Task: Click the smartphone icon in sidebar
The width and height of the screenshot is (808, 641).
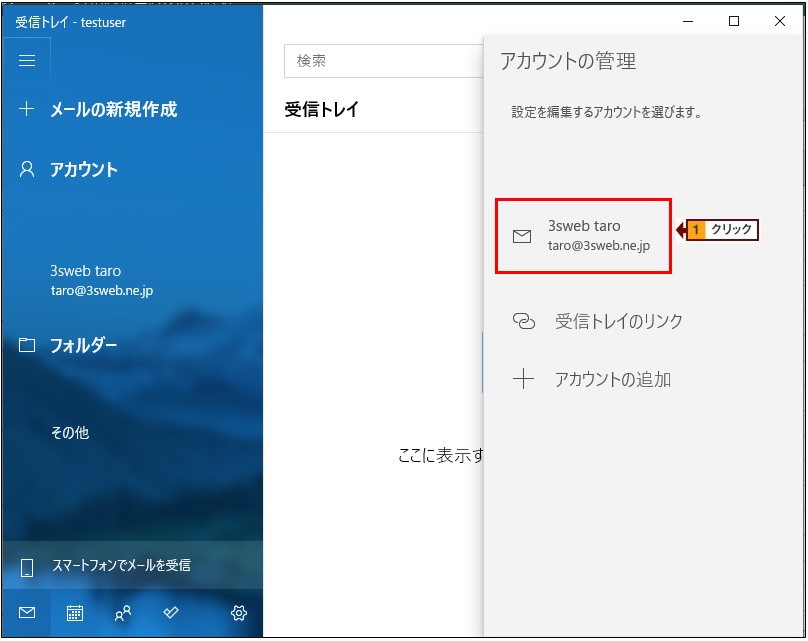Action: coord(27,567)
